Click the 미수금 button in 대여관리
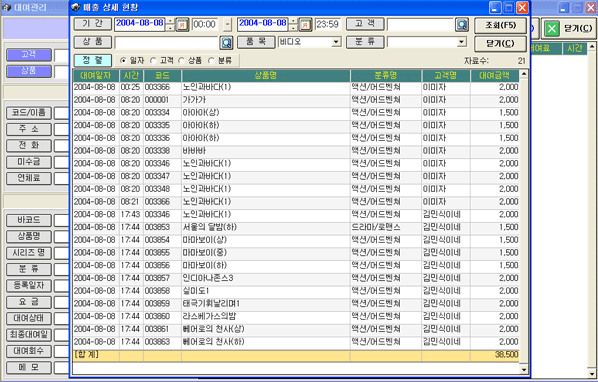598x382 pixels. coord(29,162)
